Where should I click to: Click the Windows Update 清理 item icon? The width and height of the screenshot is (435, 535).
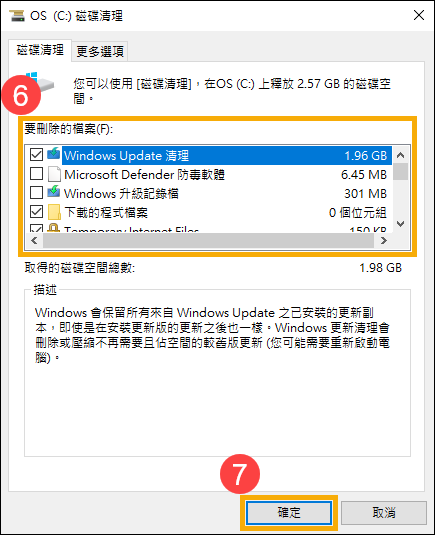(x=54, y=155)
